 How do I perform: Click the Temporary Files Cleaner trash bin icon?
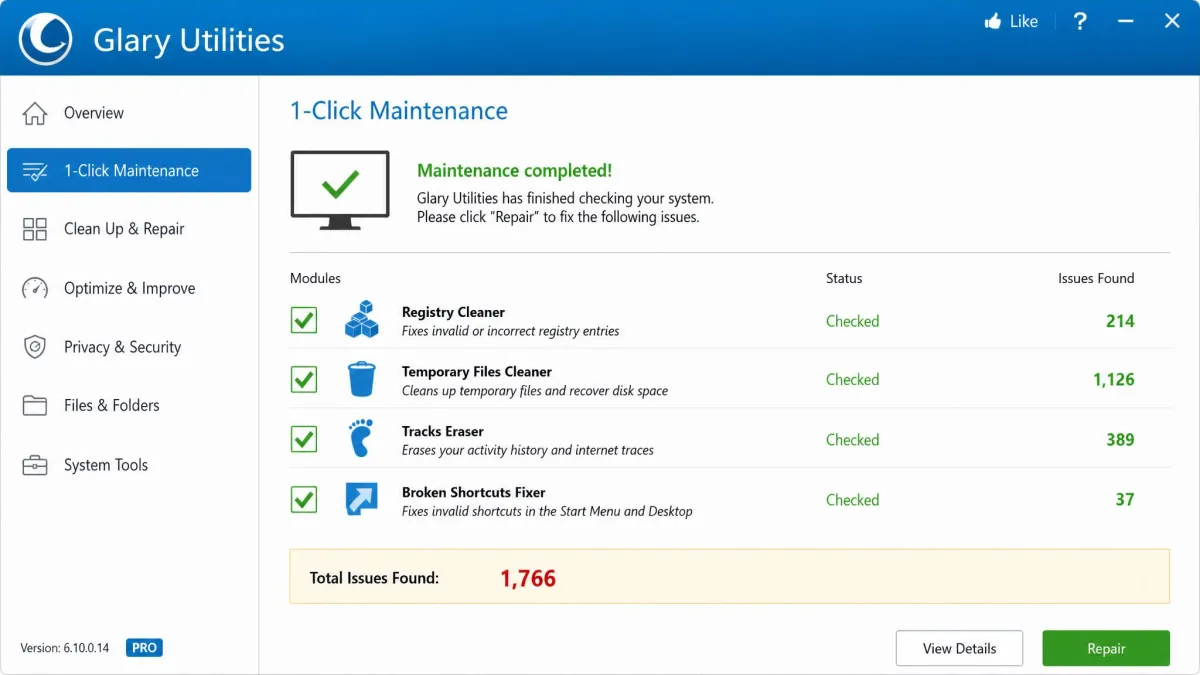coord(362,380)
